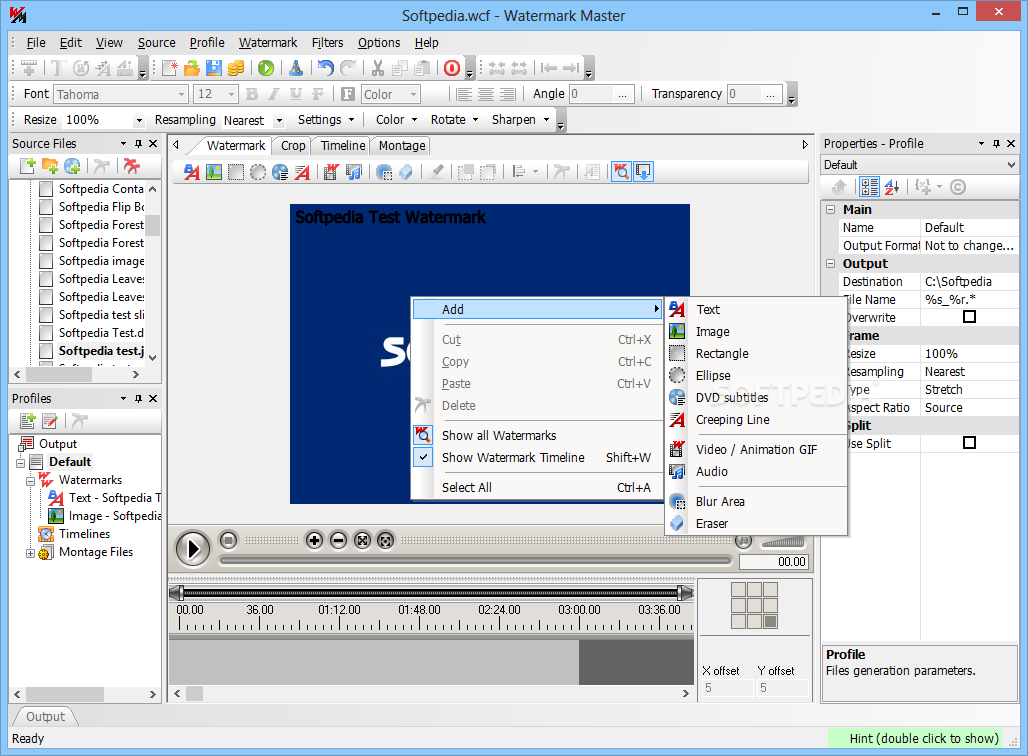Check the Softpedia image source file
The image size is (1028, 756).
click(x=46, y=261)
